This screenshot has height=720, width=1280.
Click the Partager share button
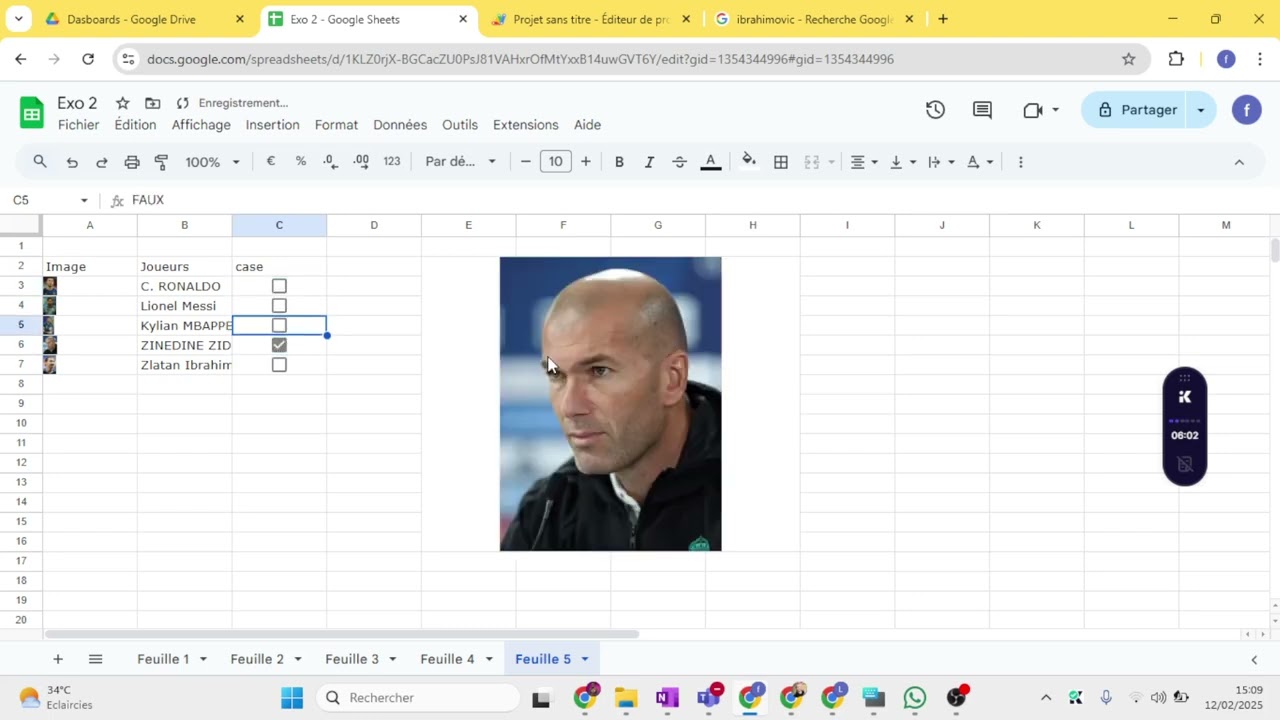click(1137, 110)
